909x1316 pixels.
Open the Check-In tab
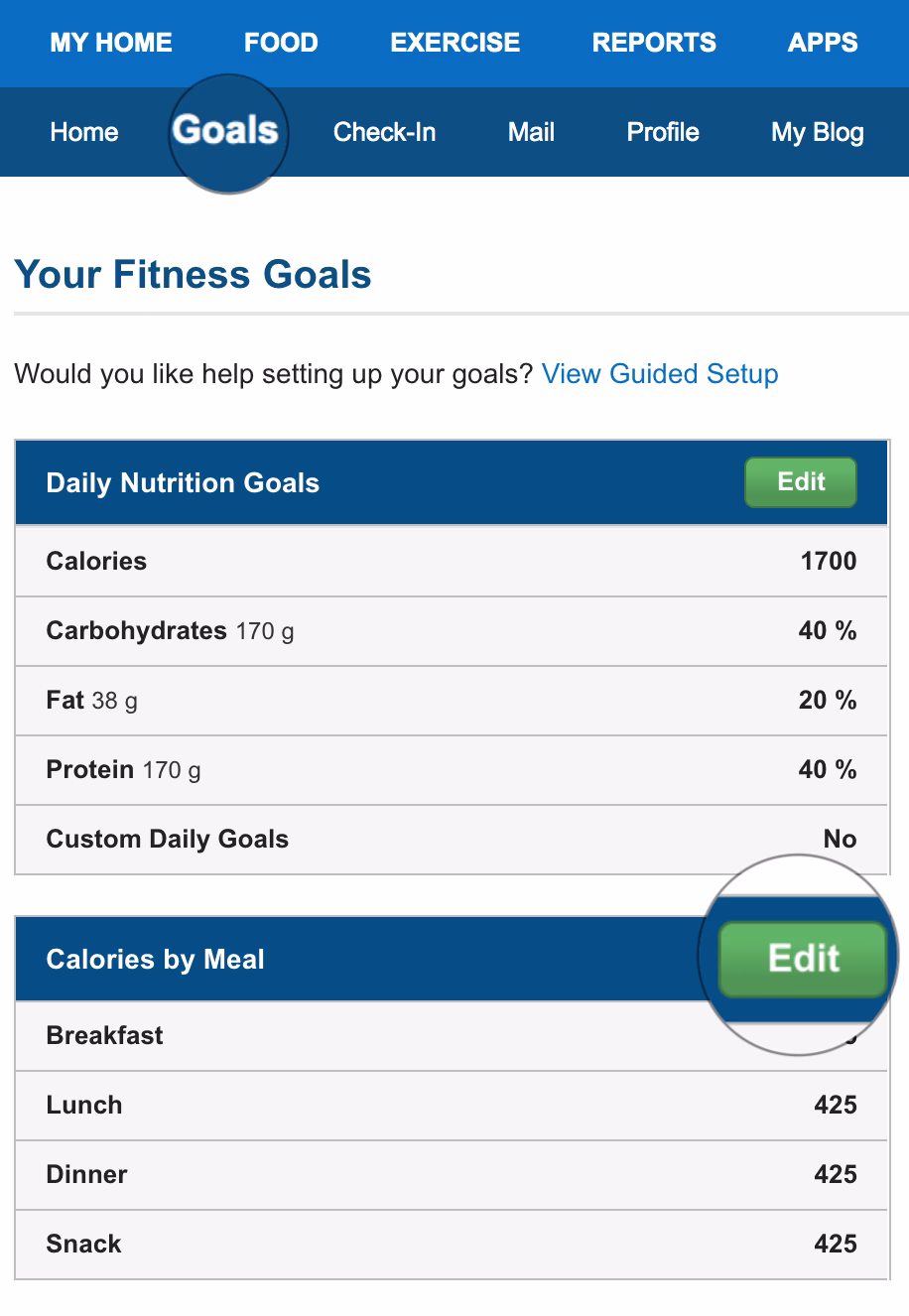tap(385, 132)
